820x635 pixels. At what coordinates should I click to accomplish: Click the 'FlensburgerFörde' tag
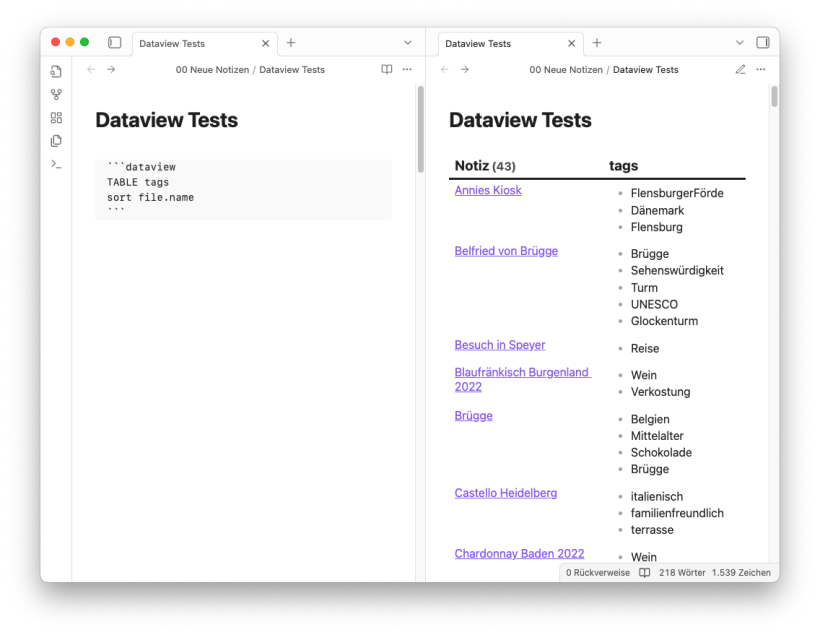677,194
